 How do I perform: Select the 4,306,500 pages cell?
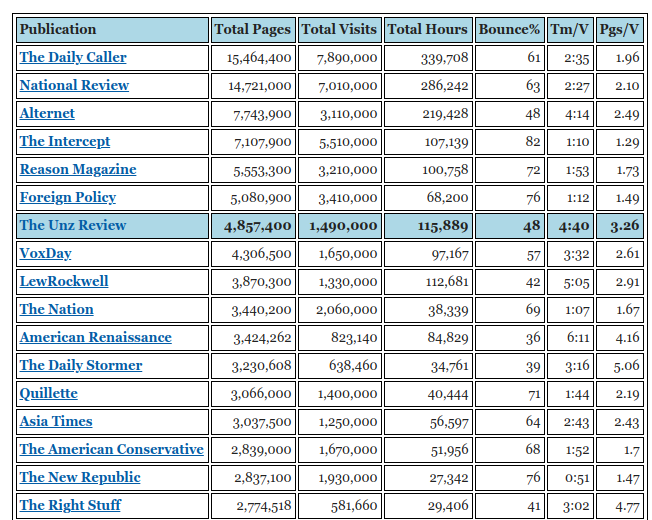tap(253, 254)
